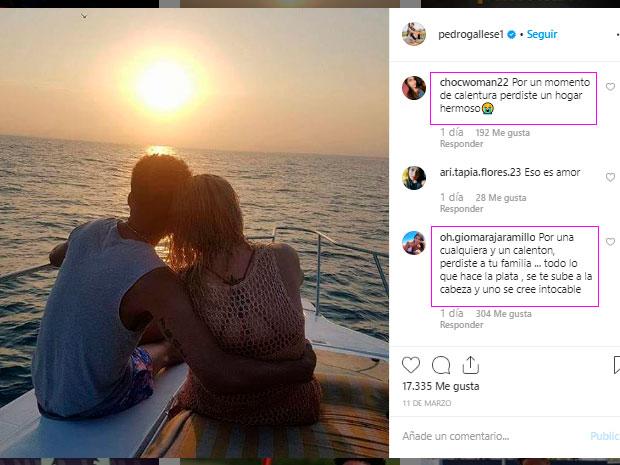View the 192 Me gusta count
620x465 pixels.
(503, 133)
